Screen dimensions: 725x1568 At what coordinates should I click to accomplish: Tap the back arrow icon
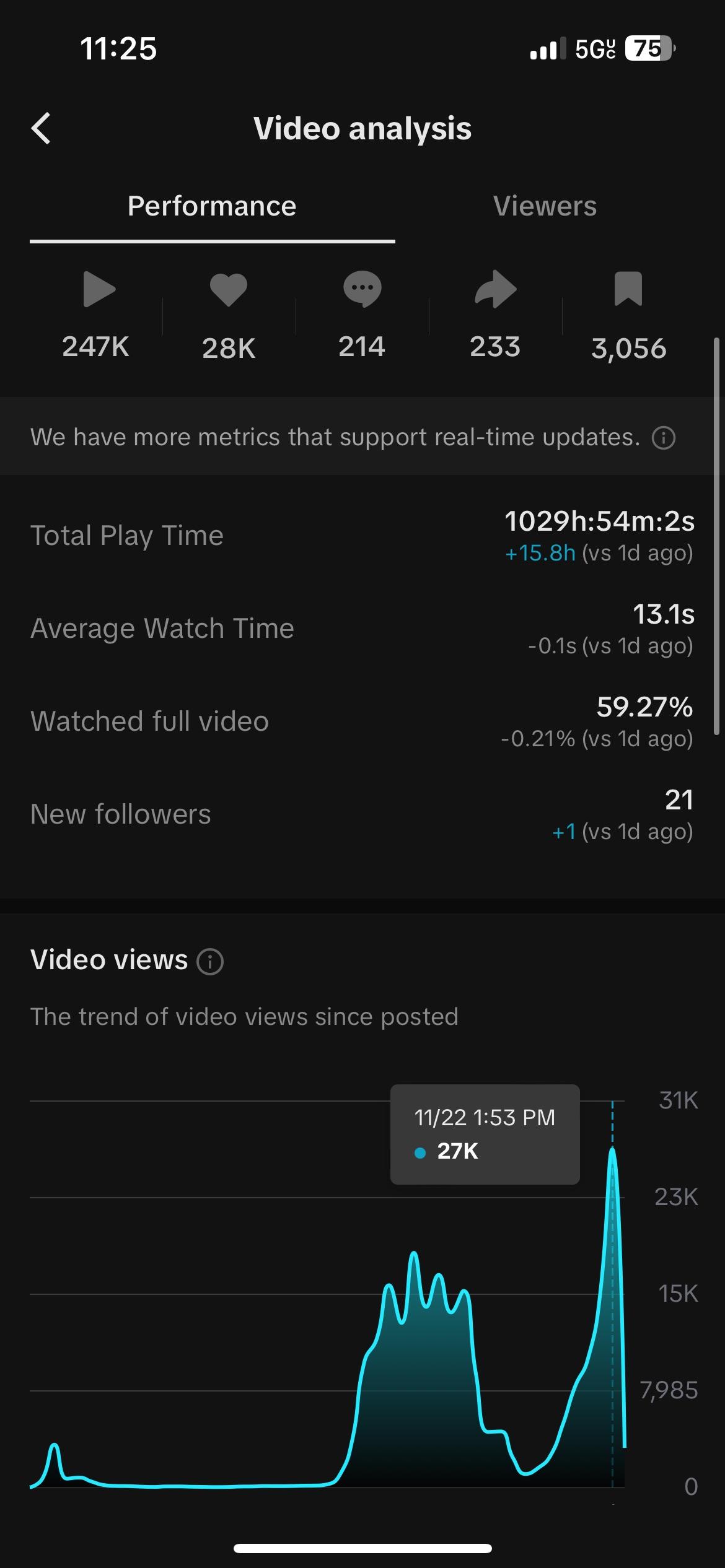[x=41, y=129]
